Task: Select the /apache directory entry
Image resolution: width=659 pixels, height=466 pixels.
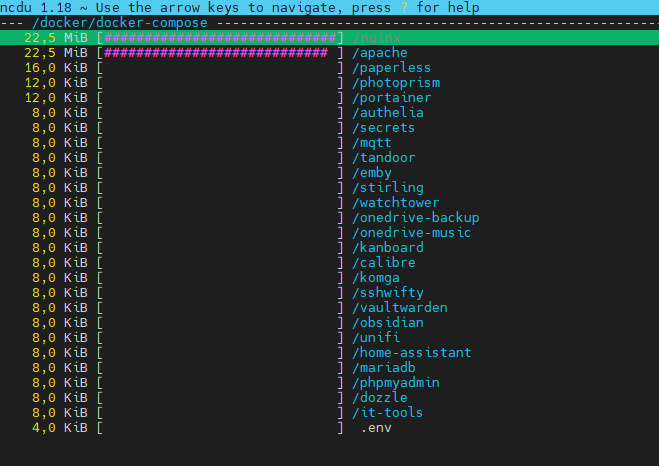Action: click(x=381, y=53)
